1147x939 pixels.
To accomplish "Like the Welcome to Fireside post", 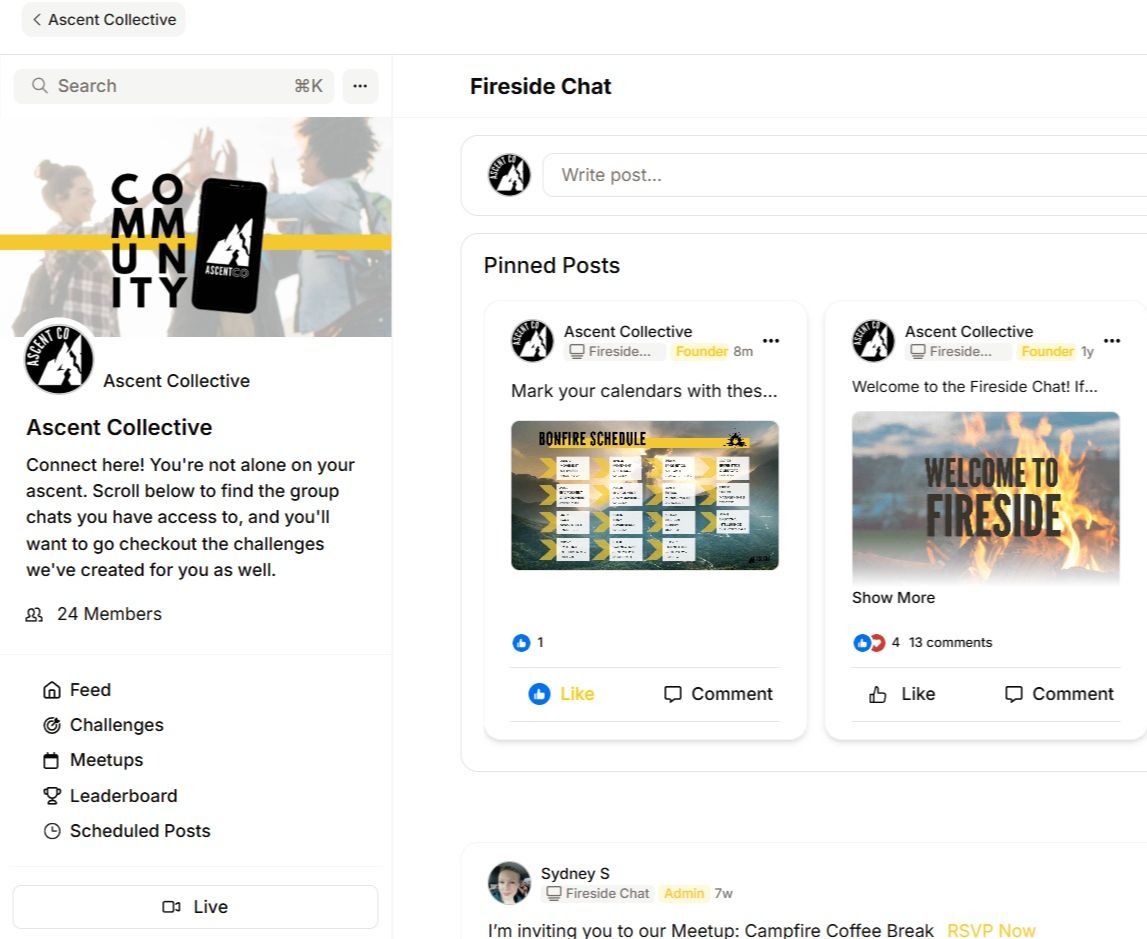I will click(x=902, y=694).
